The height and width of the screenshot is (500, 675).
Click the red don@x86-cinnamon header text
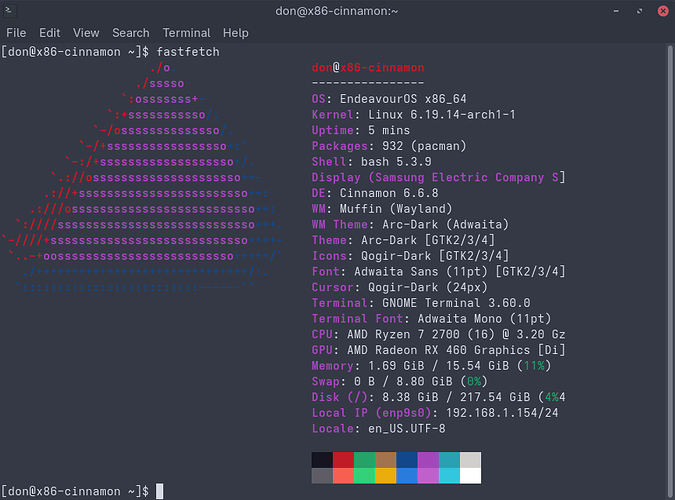click(368, 68)
